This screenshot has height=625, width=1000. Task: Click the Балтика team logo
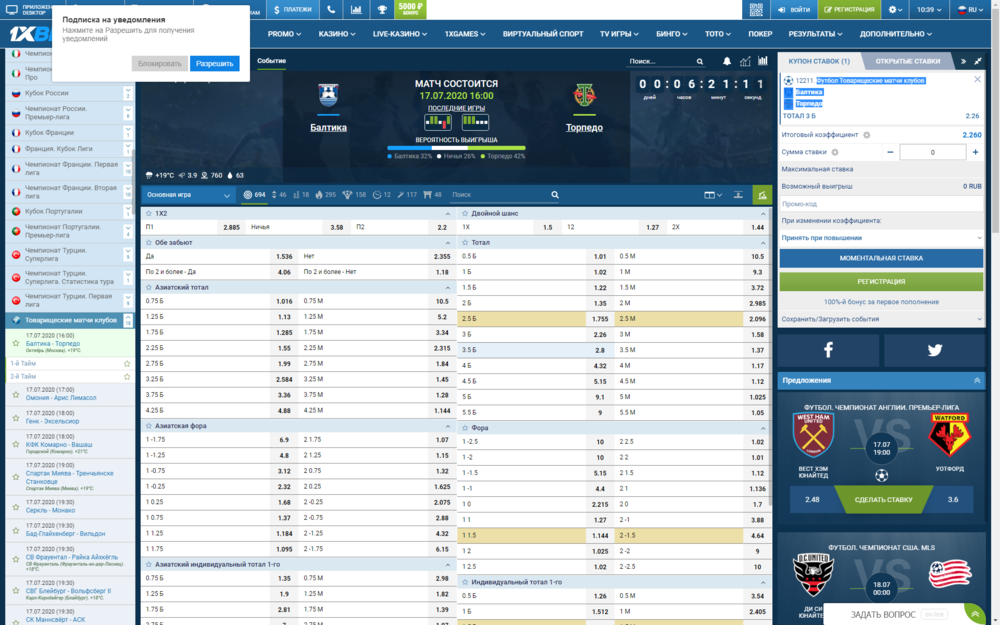click(328, 95)
